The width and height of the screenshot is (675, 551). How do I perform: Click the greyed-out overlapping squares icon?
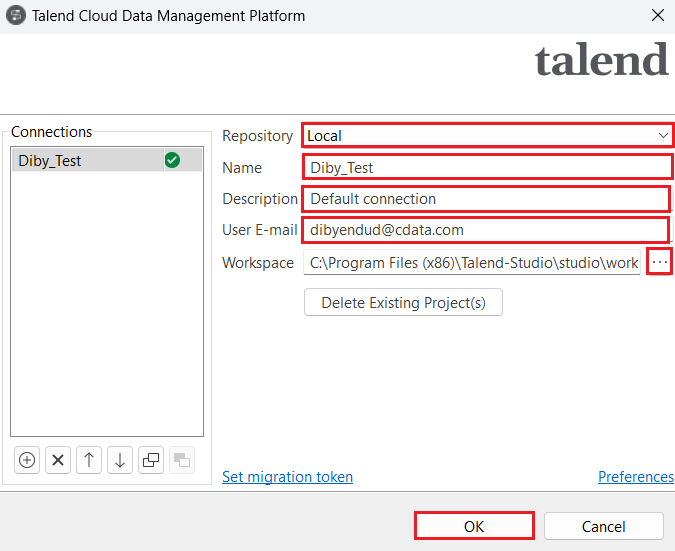pyautogui.click(x=182, y=460)
